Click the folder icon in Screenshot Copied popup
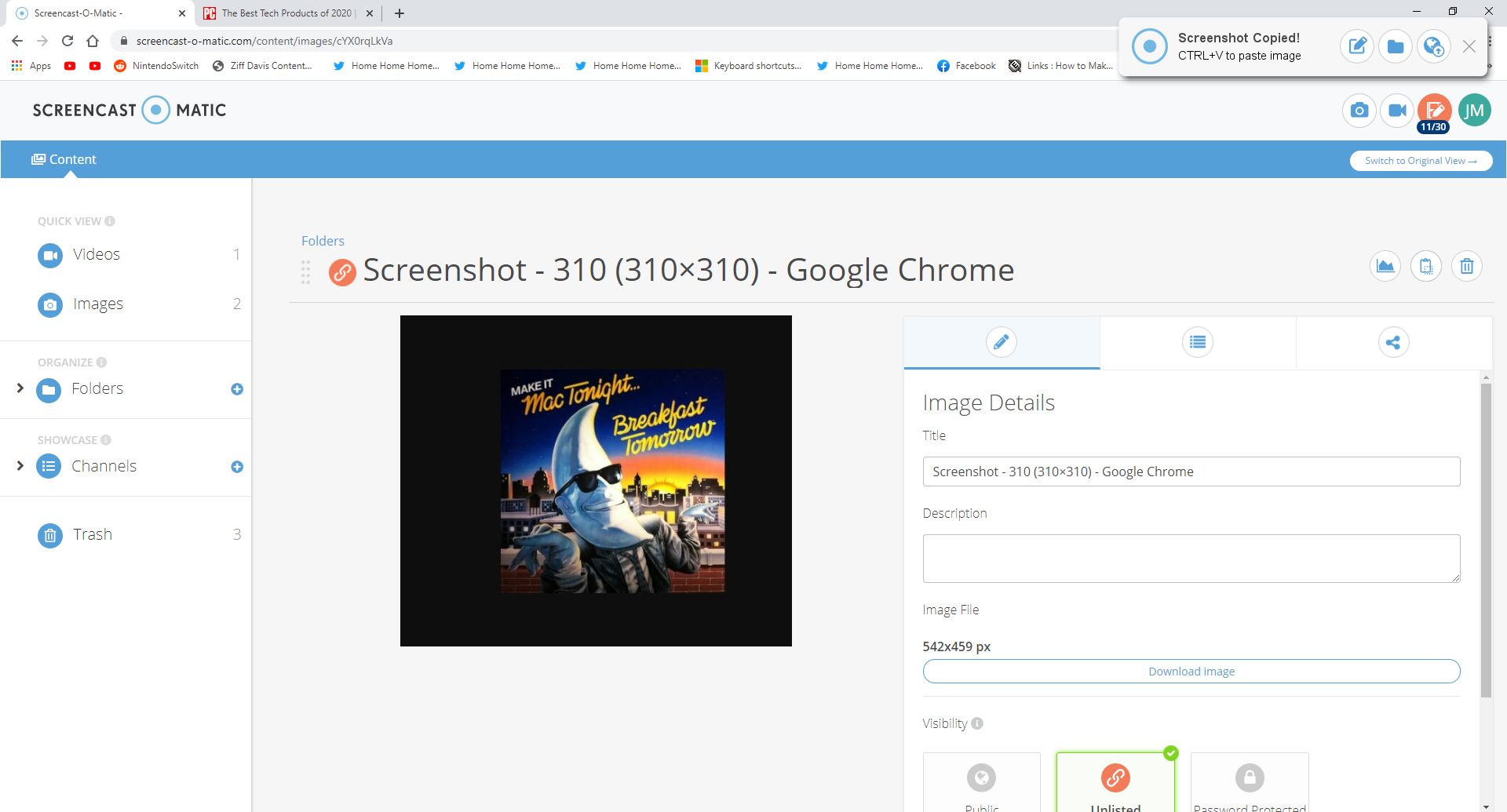The height and width of the screenshot is (812, 1507). [1396, 46]
